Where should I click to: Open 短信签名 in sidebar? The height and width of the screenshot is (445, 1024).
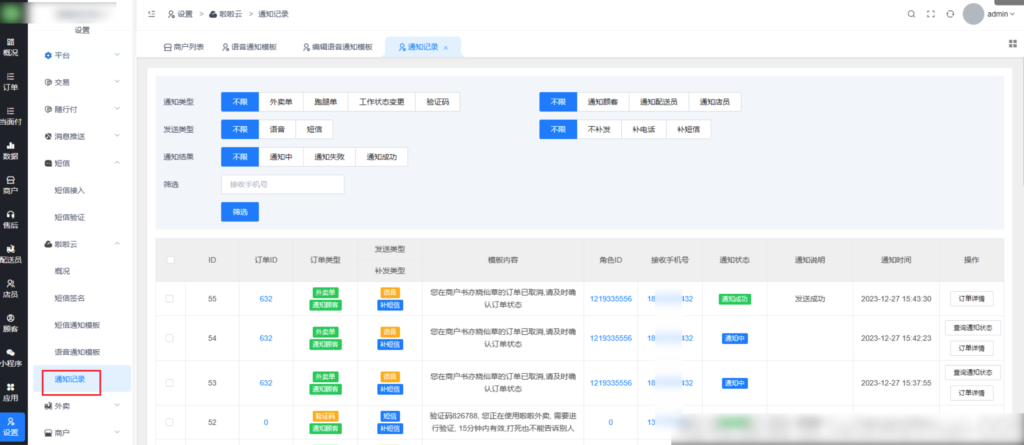[x=70, y=298]
